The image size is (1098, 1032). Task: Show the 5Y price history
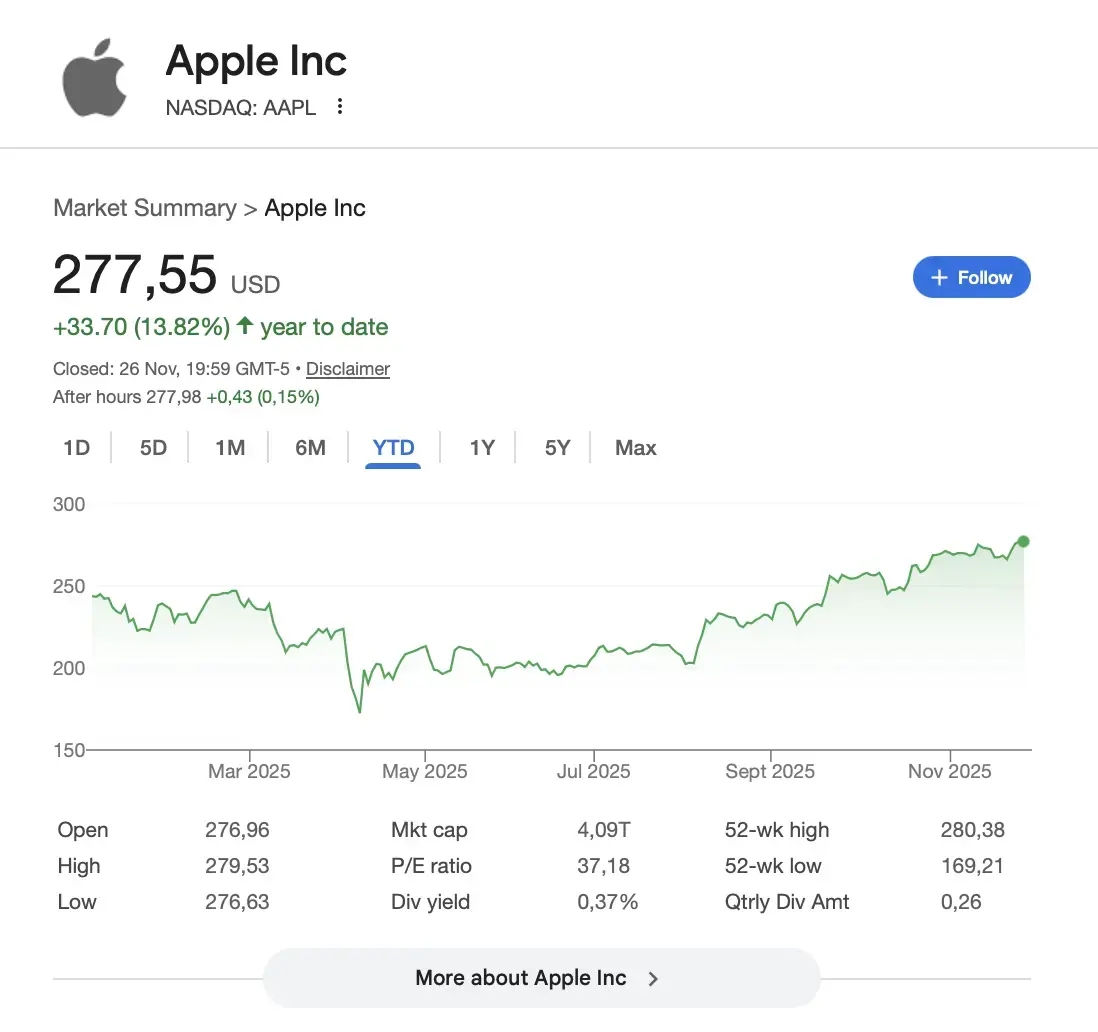557,448
